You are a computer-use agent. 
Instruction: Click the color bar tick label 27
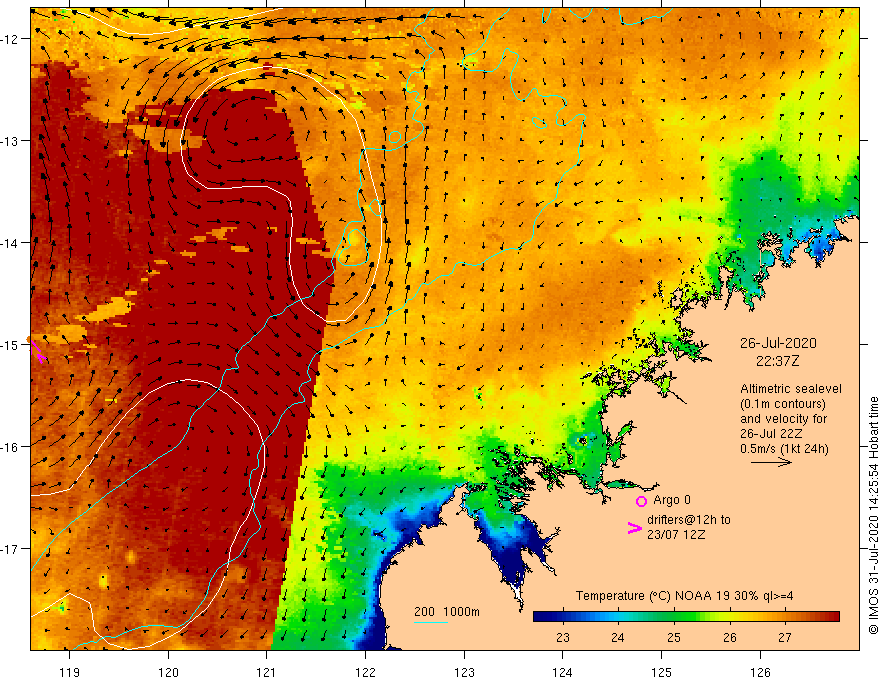[785, 637]
